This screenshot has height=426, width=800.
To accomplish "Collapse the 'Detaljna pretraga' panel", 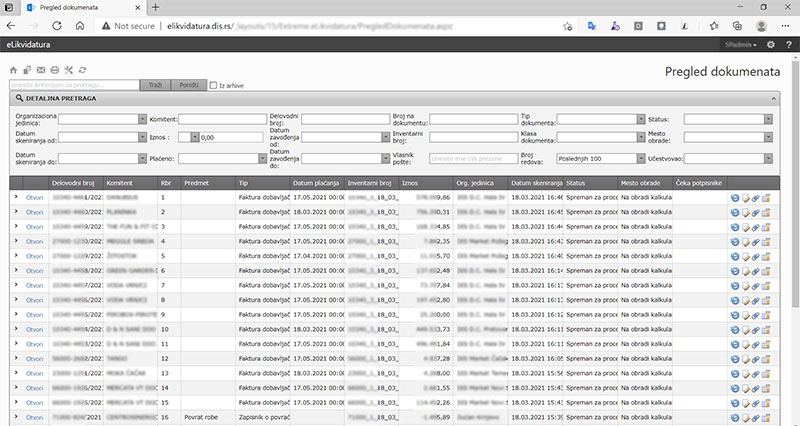I will click(x=770, y=99).
